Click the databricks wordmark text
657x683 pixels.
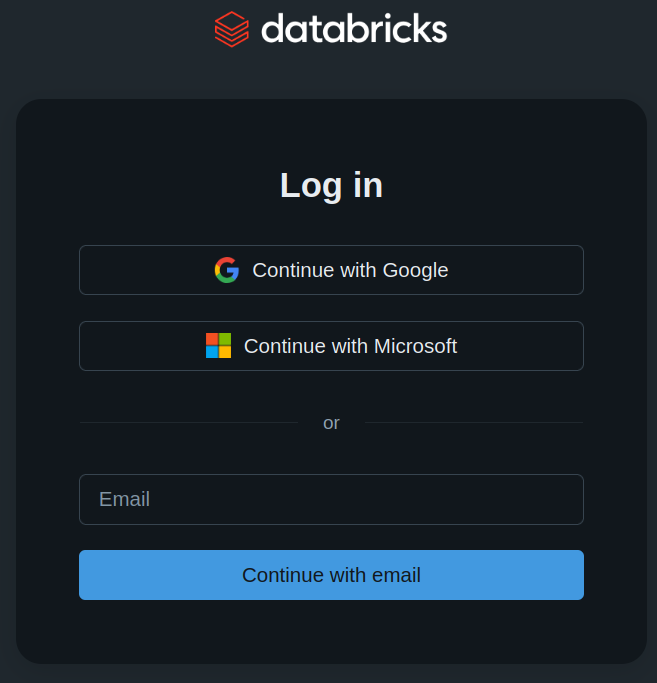pyautogui.click(x=354, y=28)
